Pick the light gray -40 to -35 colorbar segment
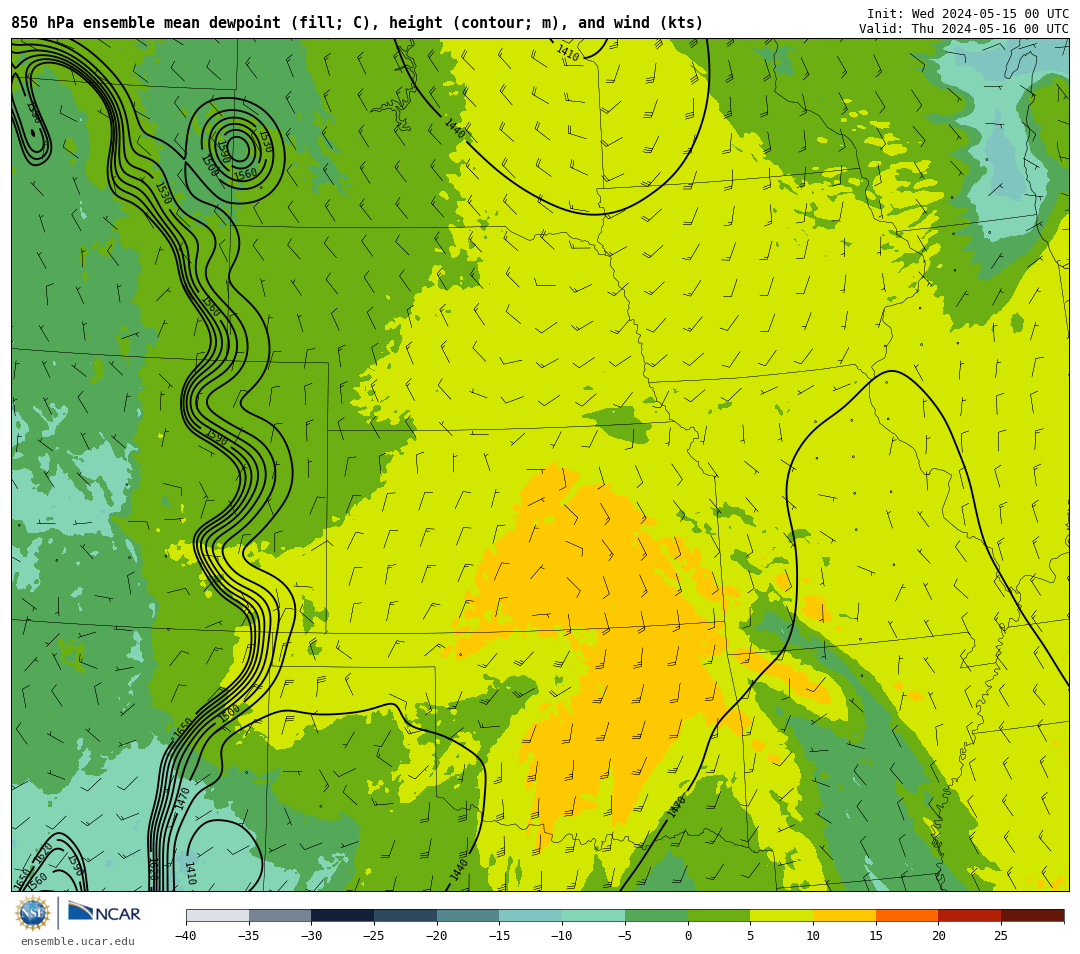Screen dimensions: 1080x954 point(217,915)
